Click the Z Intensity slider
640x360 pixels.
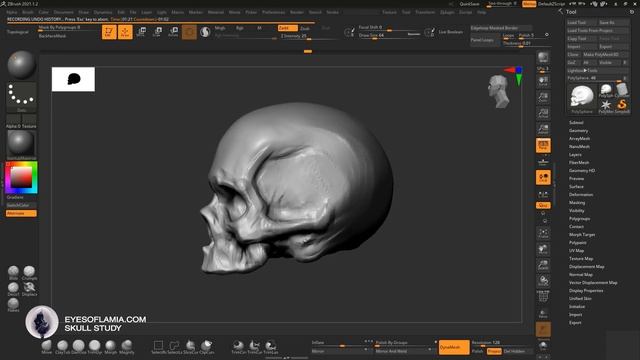[x=309, y=36]
